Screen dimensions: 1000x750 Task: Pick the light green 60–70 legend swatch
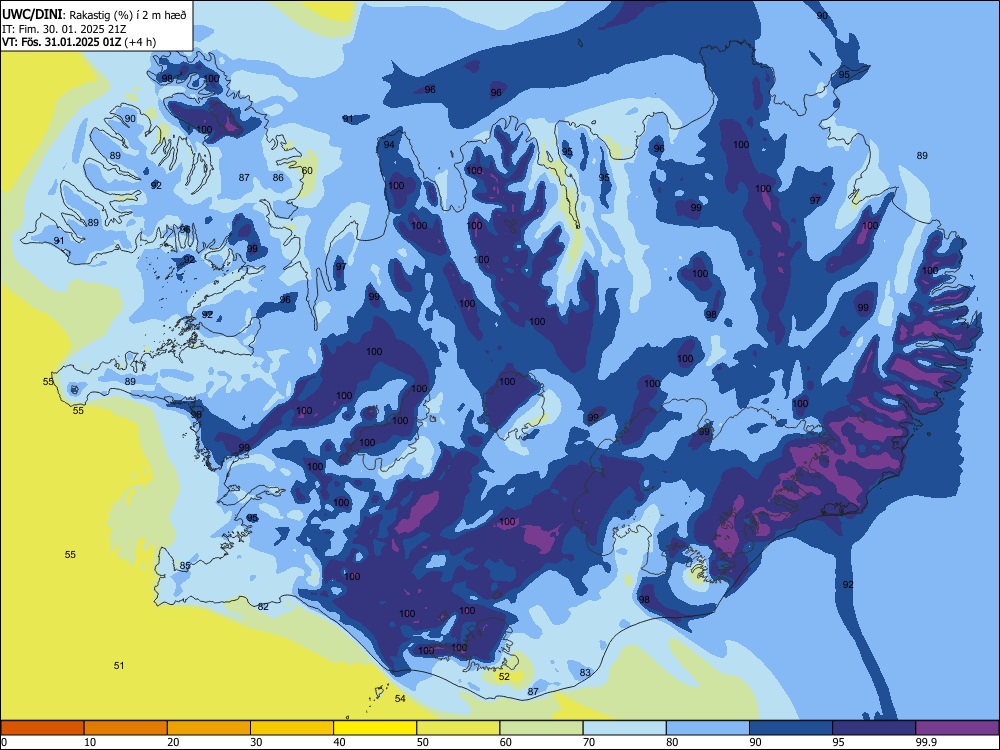pos(541,728)
